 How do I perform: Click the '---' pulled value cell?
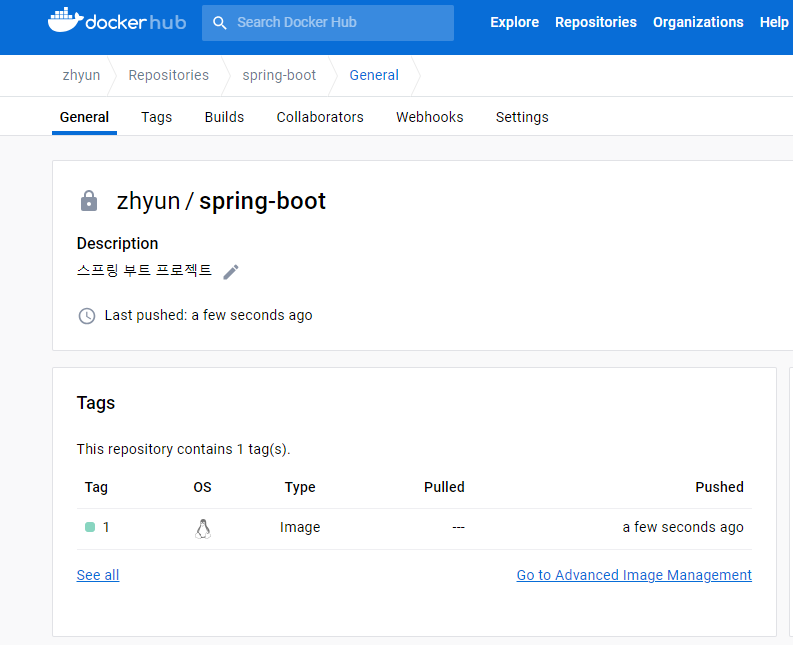tap(458, 527)
